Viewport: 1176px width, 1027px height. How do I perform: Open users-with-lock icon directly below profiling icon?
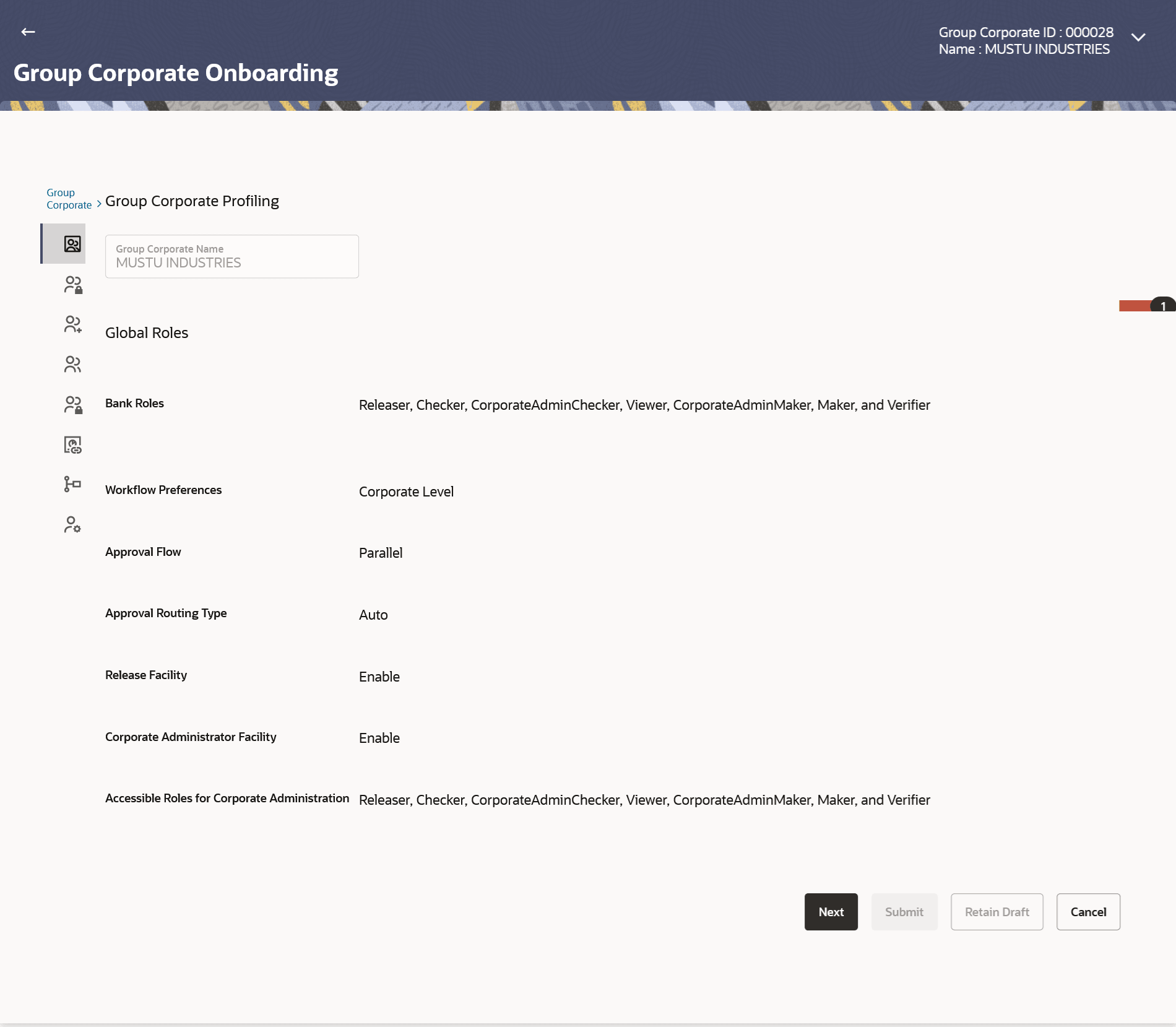pos(72,285)
